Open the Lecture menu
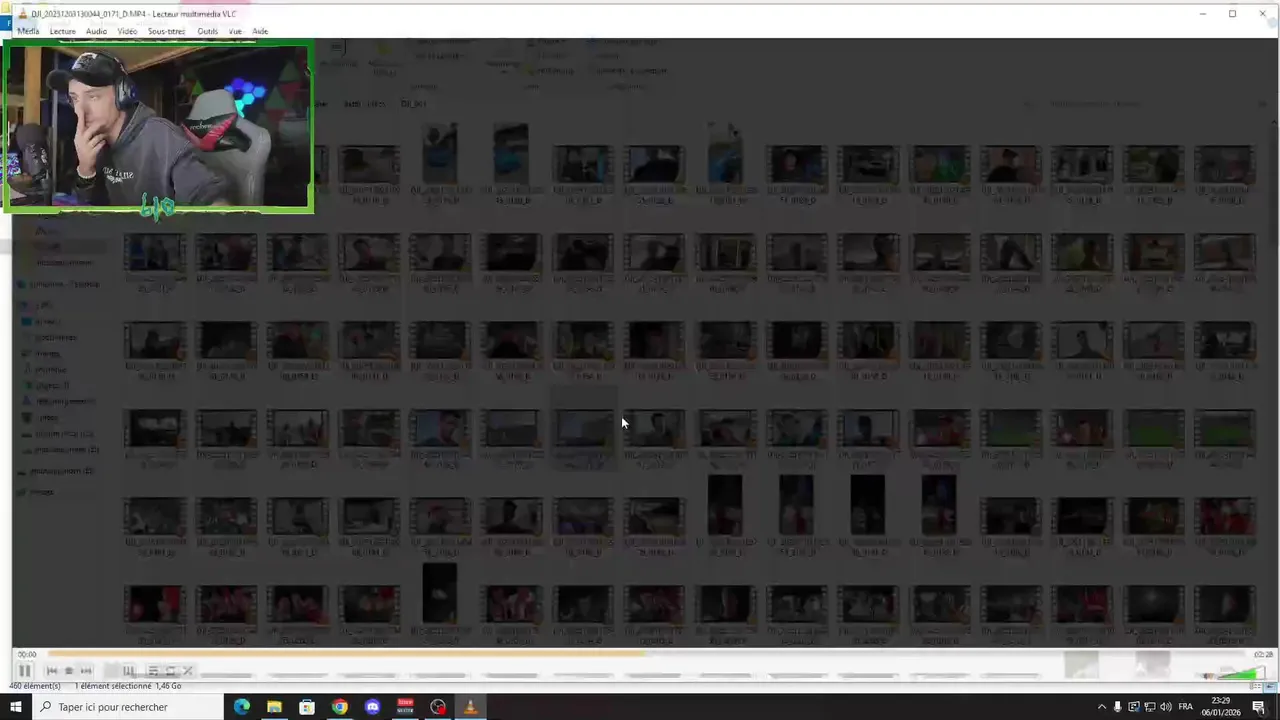This screenshot has height=720, width=1280. pyautogui.click(x=62, y=31)
